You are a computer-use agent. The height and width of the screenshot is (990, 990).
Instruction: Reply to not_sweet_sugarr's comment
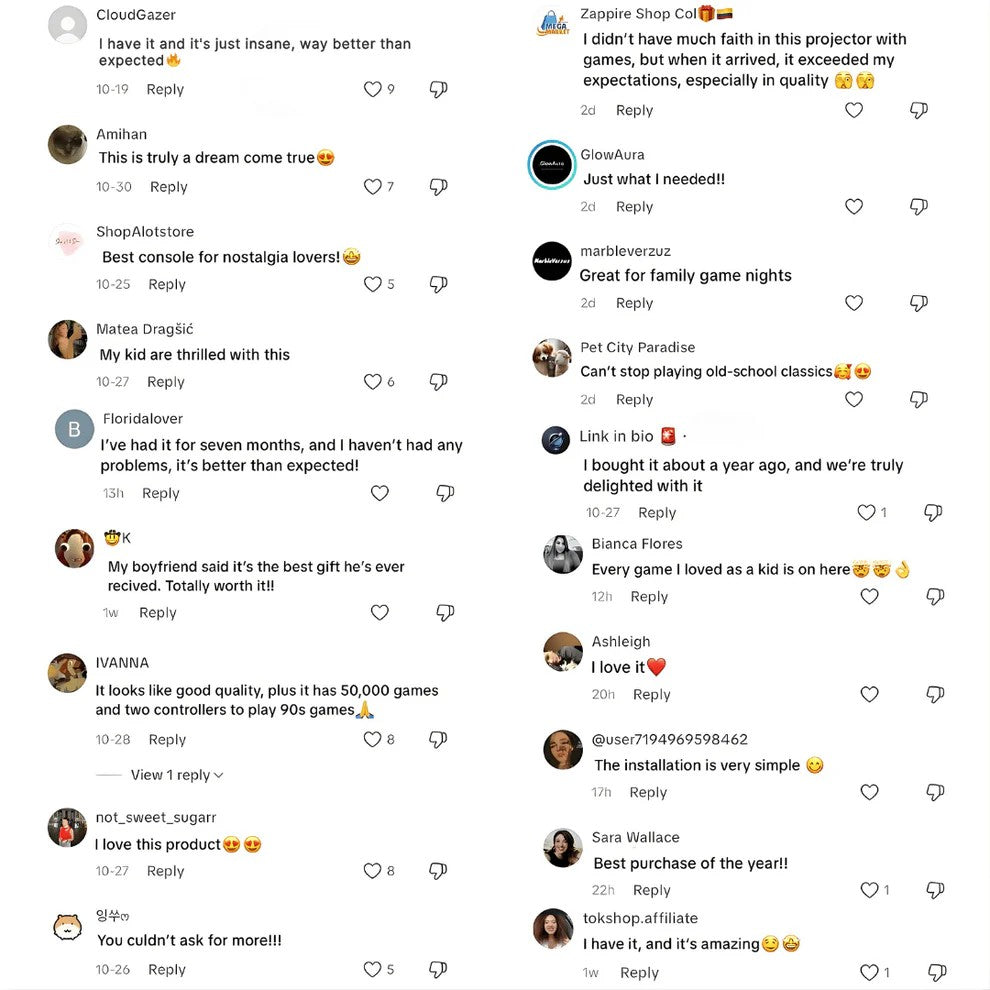click(x=165, y=871)
